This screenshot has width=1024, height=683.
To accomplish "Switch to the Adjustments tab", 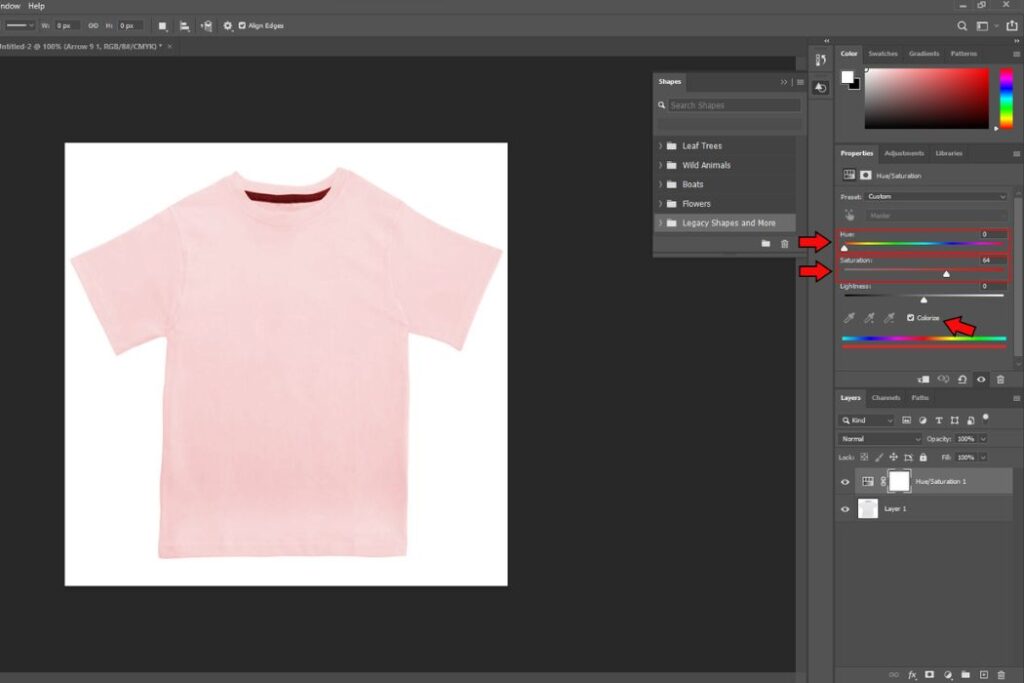I will tap(904, 153).
